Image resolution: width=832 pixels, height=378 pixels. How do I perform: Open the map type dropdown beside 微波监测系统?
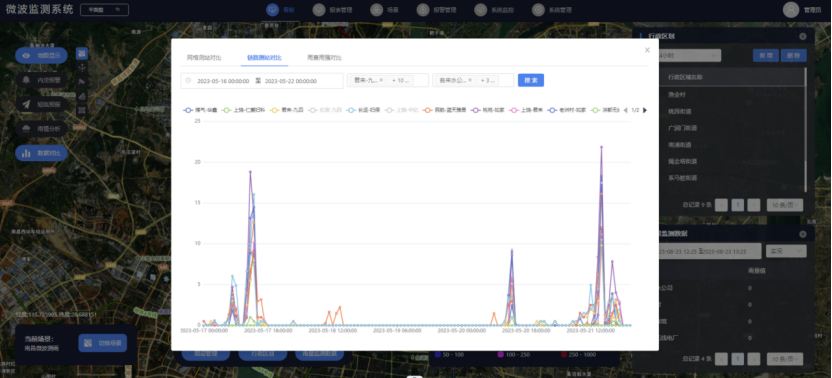click(x=105, y=10)
